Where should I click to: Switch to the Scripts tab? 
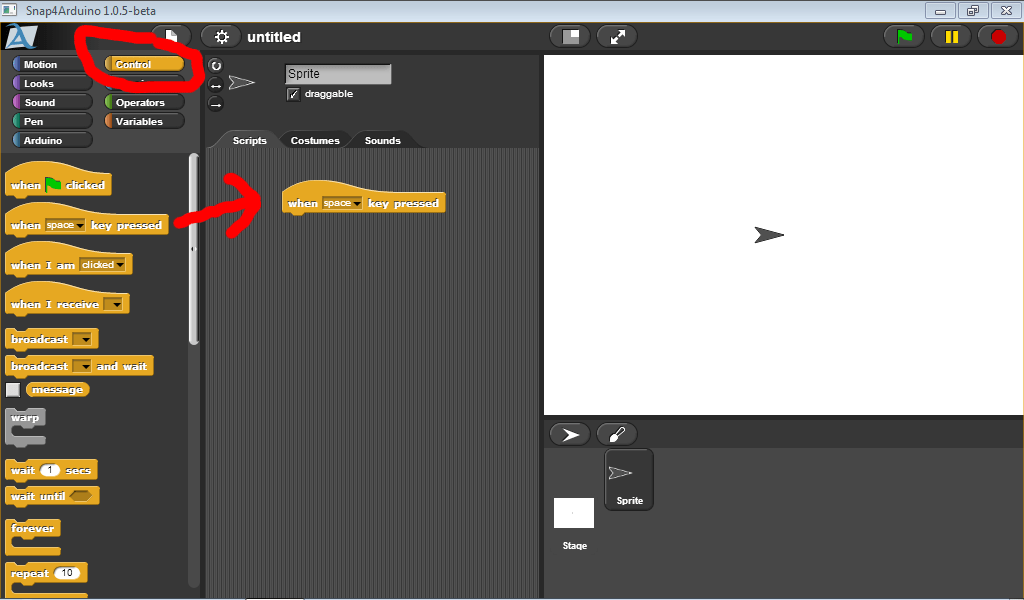pyautogui.click(x=249, y=140)
